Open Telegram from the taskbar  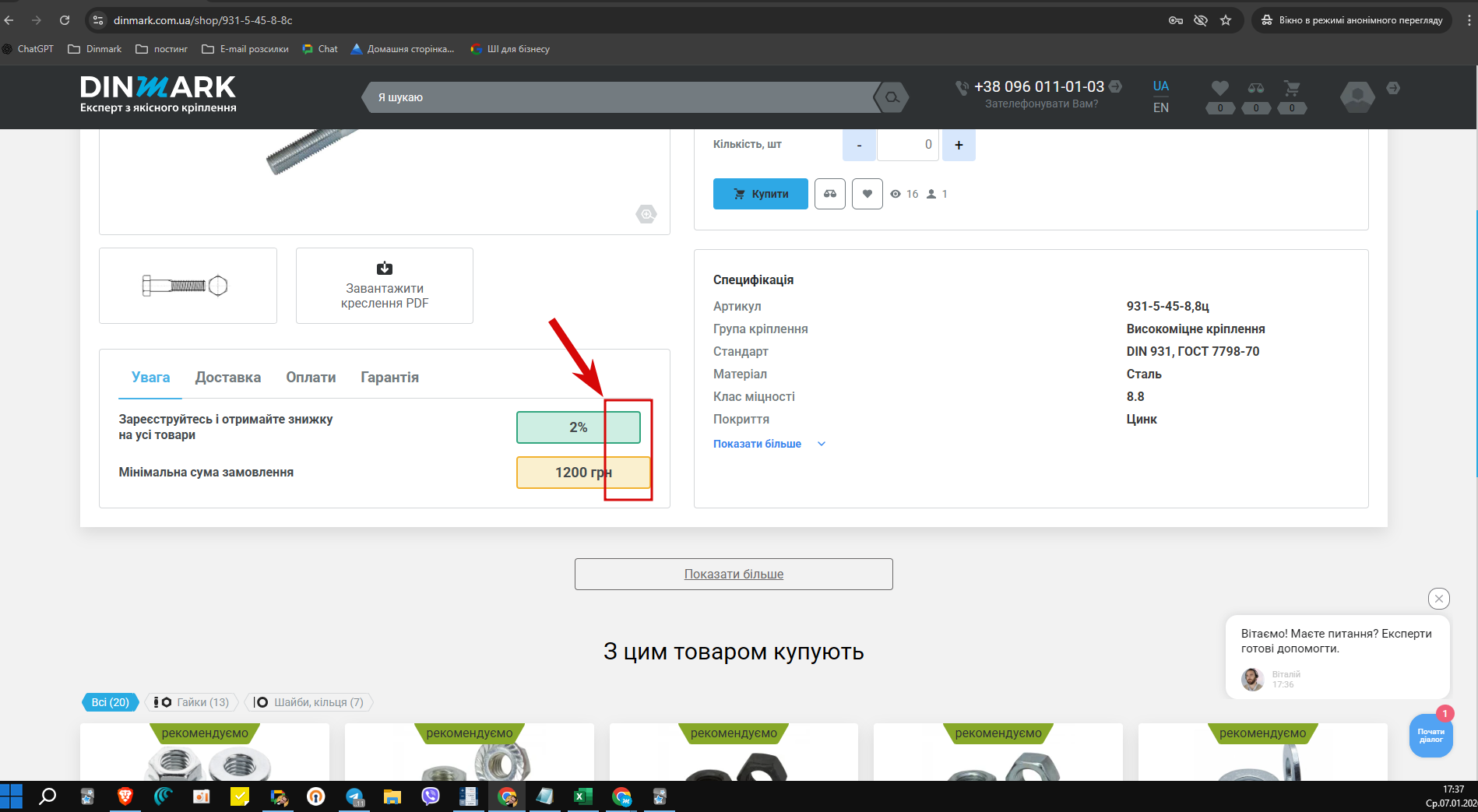pos(354,796)
